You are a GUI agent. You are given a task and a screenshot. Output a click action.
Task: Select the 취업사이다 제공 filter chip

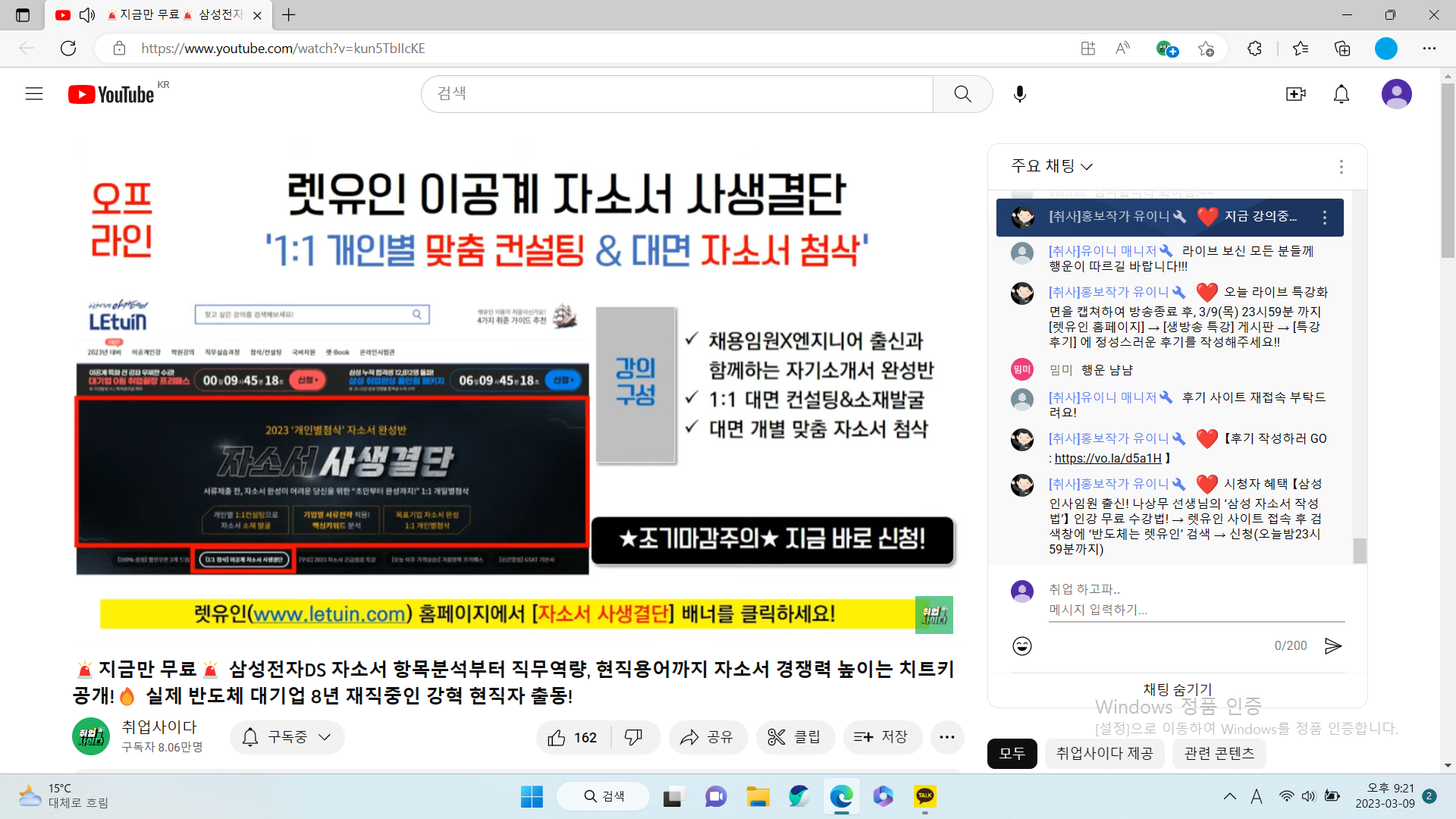(1104, 753)
